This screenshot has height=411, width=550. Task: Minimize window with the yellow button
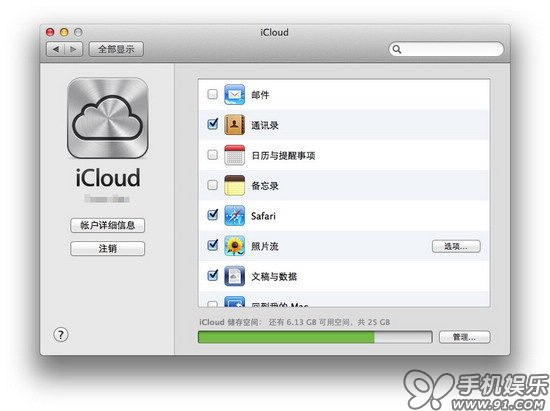click(64, 32)
